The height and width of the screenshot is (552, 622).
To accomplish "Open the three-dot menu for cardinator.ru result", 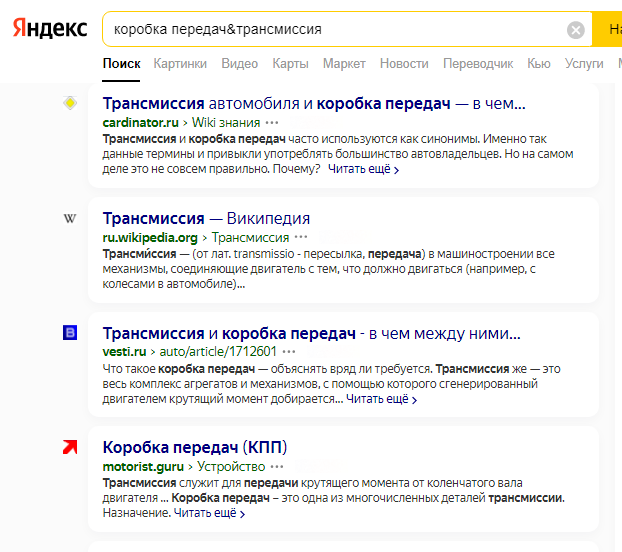I will coord(272,123).
